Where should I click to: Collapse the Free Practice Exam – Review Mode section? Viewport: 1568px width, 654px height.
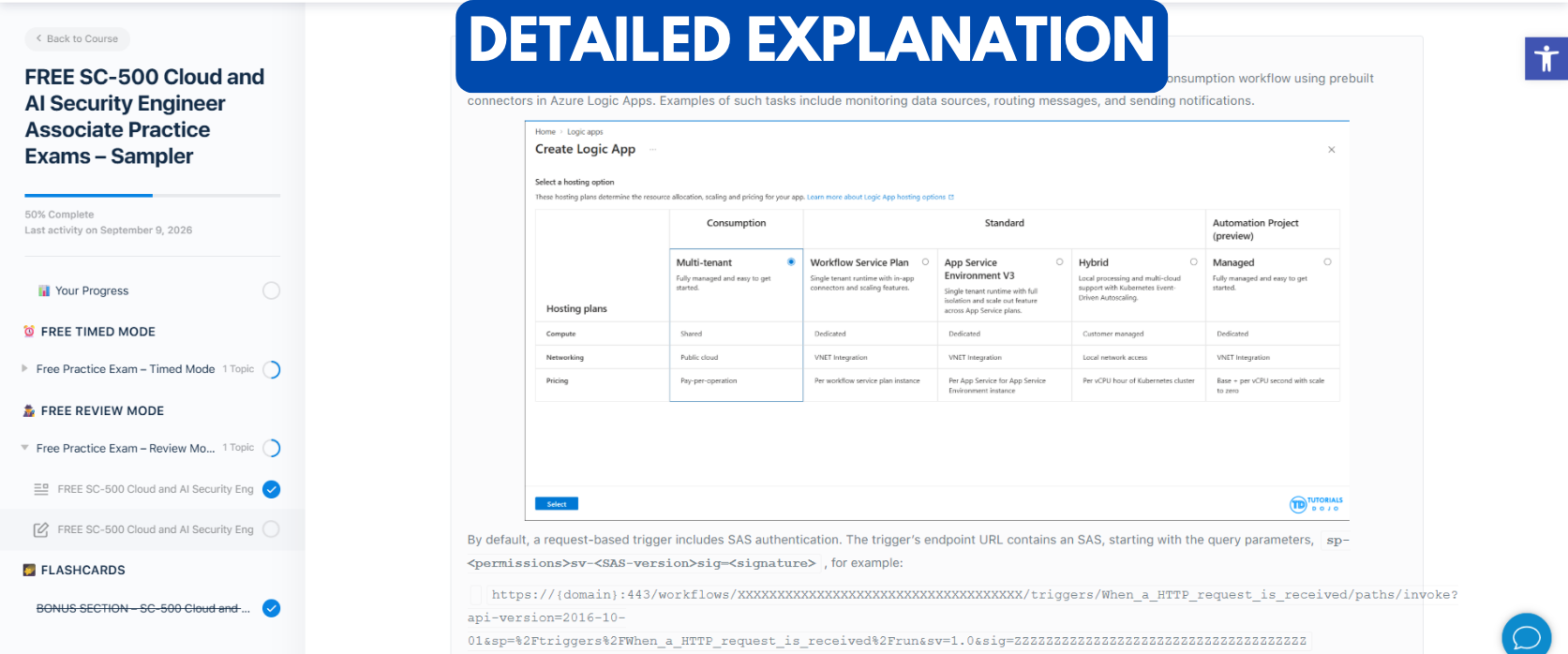click(24, 448)
